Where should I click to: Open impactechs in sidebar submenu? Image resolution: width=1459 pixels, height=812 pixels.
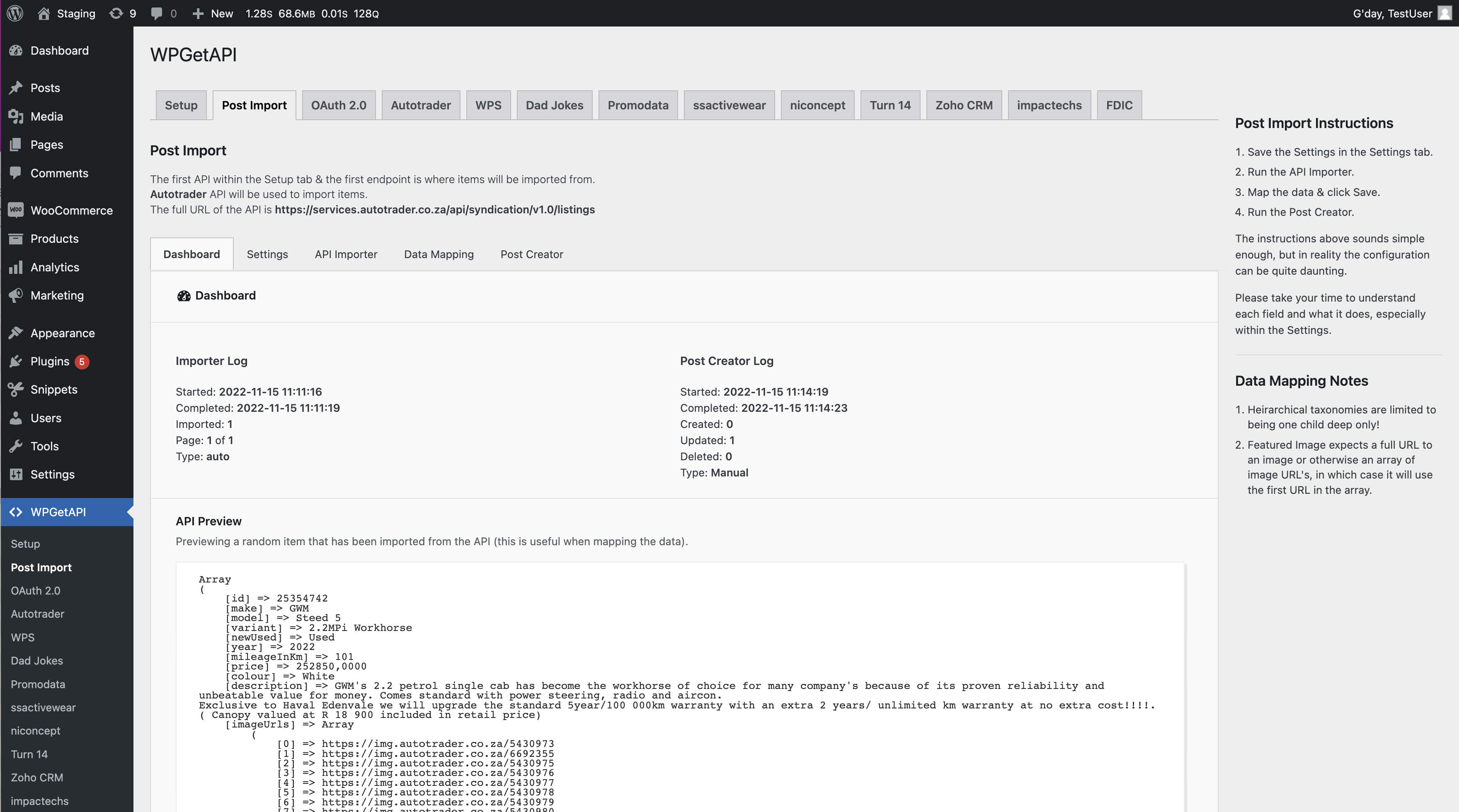click(x=40, y=801)
